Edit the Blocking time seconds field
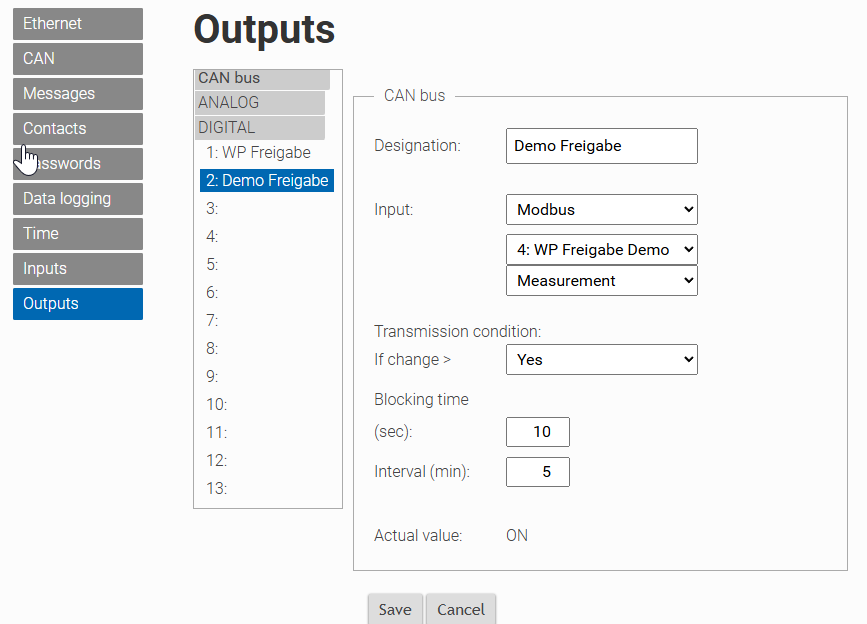867x624 pixels. click(x=537, y=432)
